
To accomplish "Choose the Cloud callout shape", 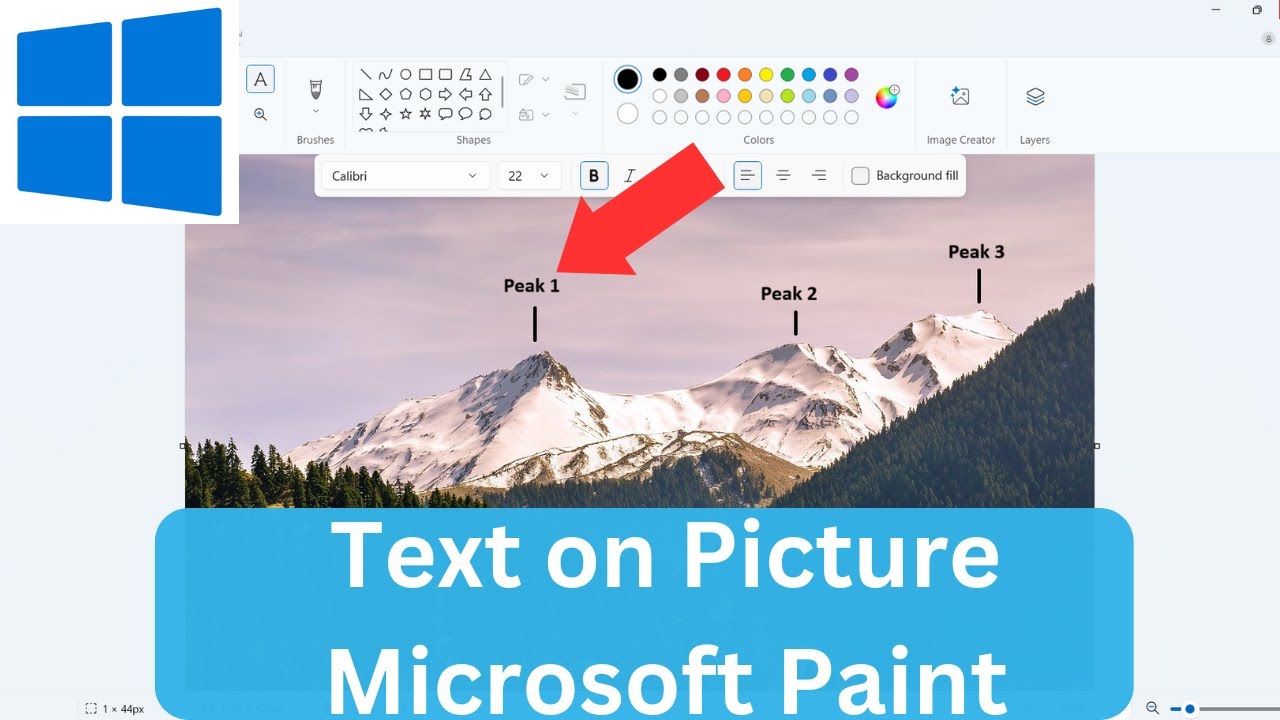I will (486, 114).
